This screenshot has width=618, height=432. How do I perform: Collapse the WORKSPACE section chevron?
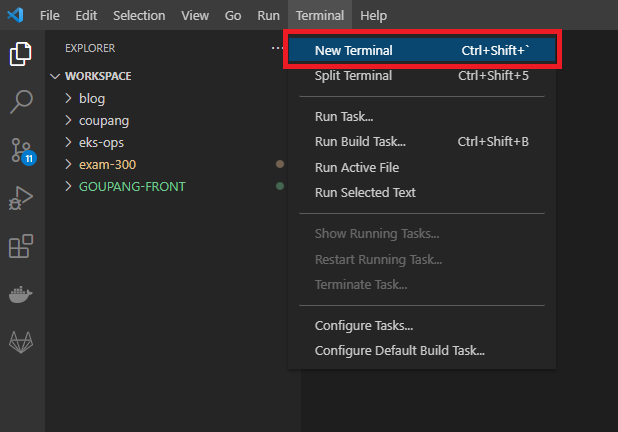coord(55,76)
